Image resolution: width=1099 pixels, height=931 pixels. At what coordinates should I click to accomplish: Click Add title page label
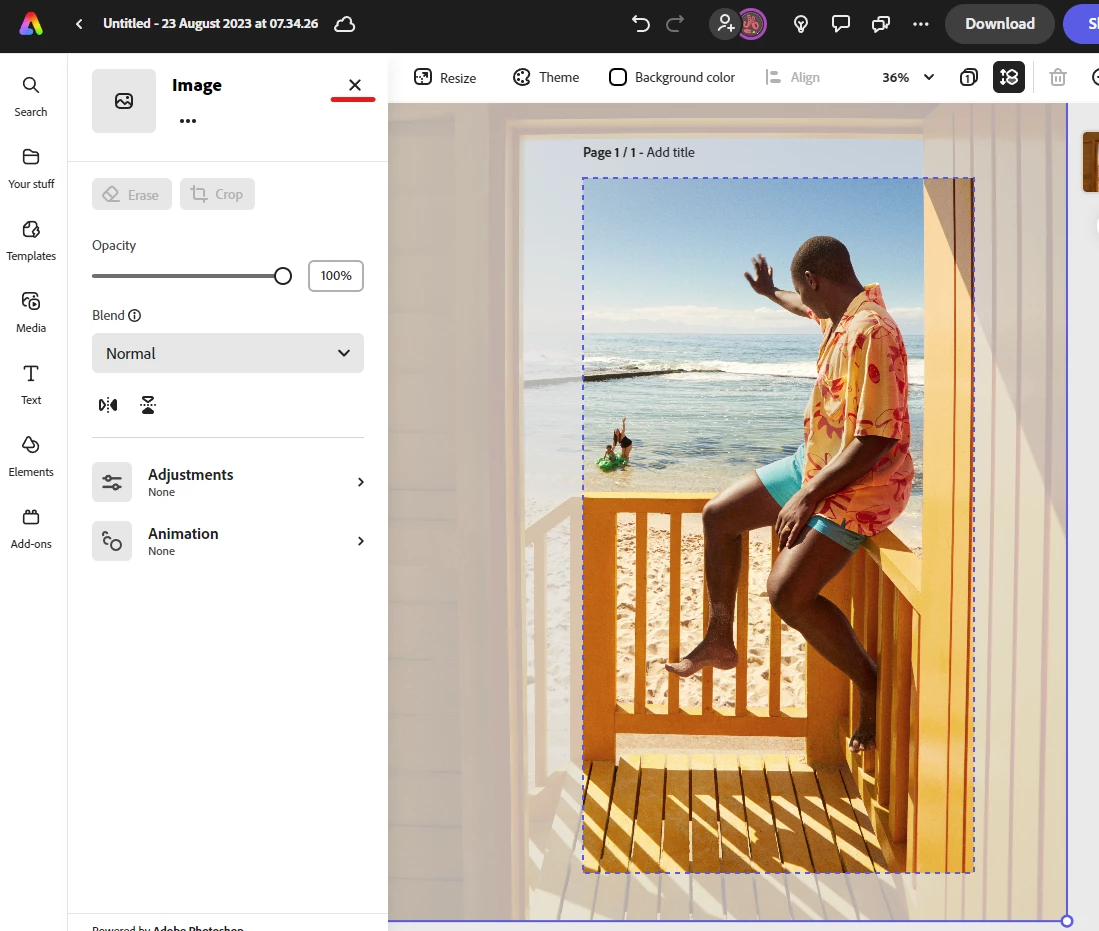pos(670,152)
